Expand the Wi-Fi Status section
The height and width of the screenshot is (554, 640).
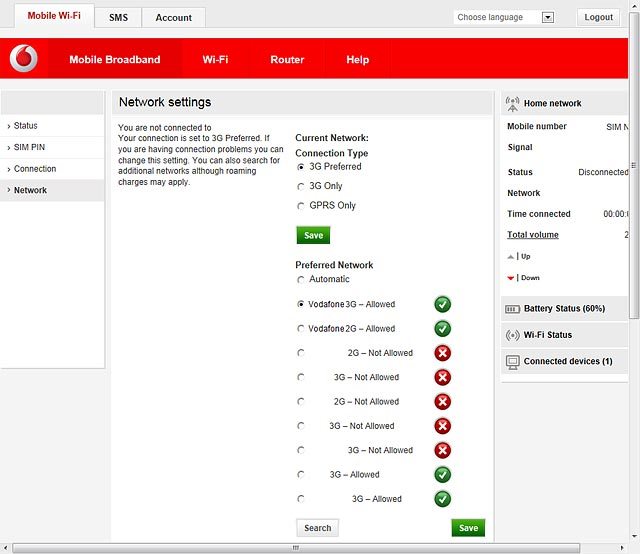(564, 335)
